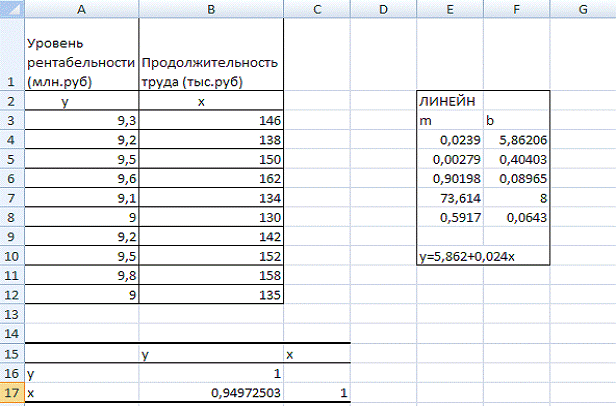Image resolution: width=616 pixels, height=406 pixels.
Task: Select the slope cell showing 0,0239
Action: (449, 140)
